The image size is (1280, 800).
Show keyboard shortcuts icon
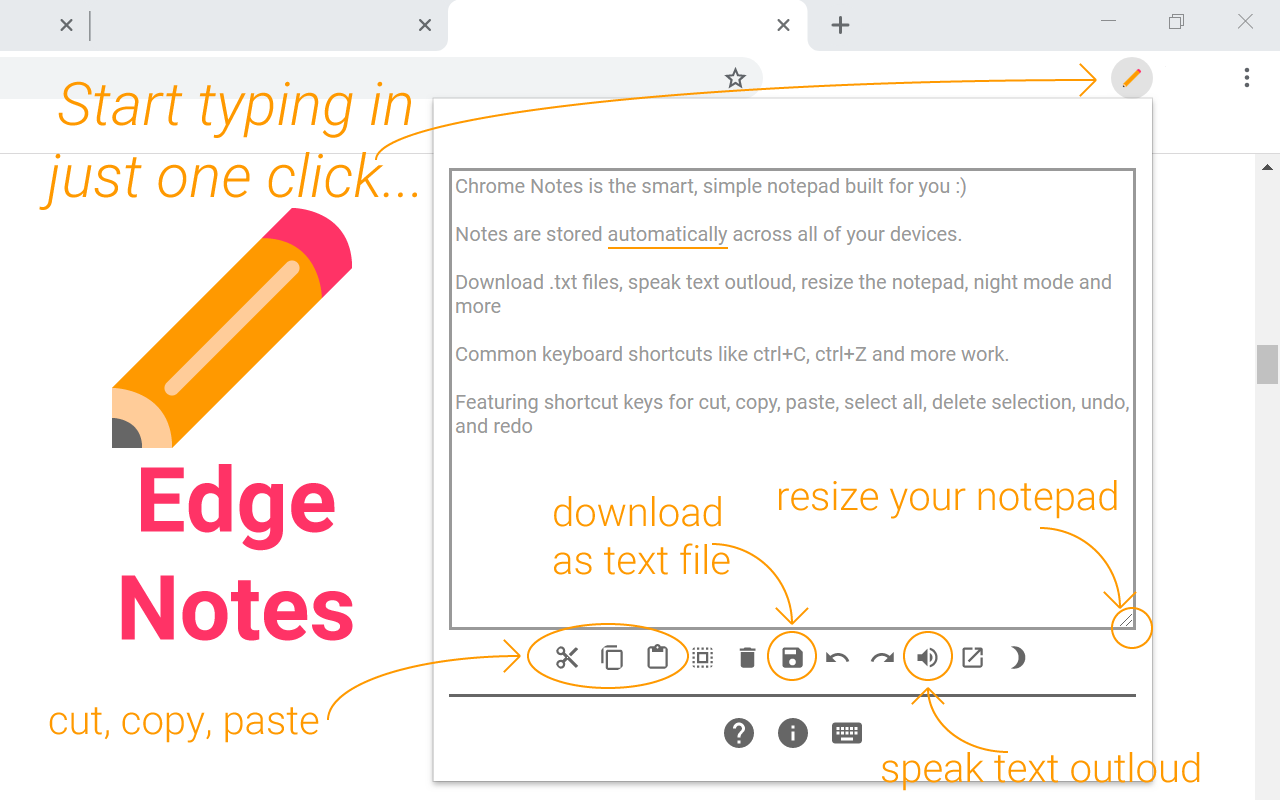point(847,733)
